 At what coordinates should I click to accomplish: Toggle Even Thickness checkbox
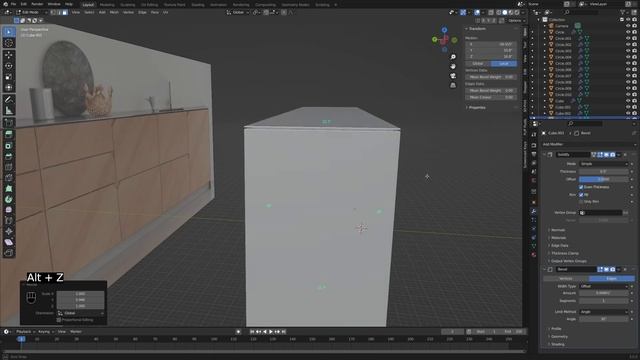point(581,187)
